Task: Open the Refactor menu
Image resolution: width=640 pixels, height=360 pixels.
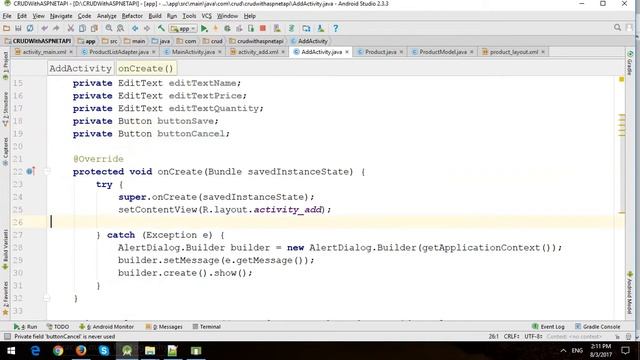Action: click(132, 16)
